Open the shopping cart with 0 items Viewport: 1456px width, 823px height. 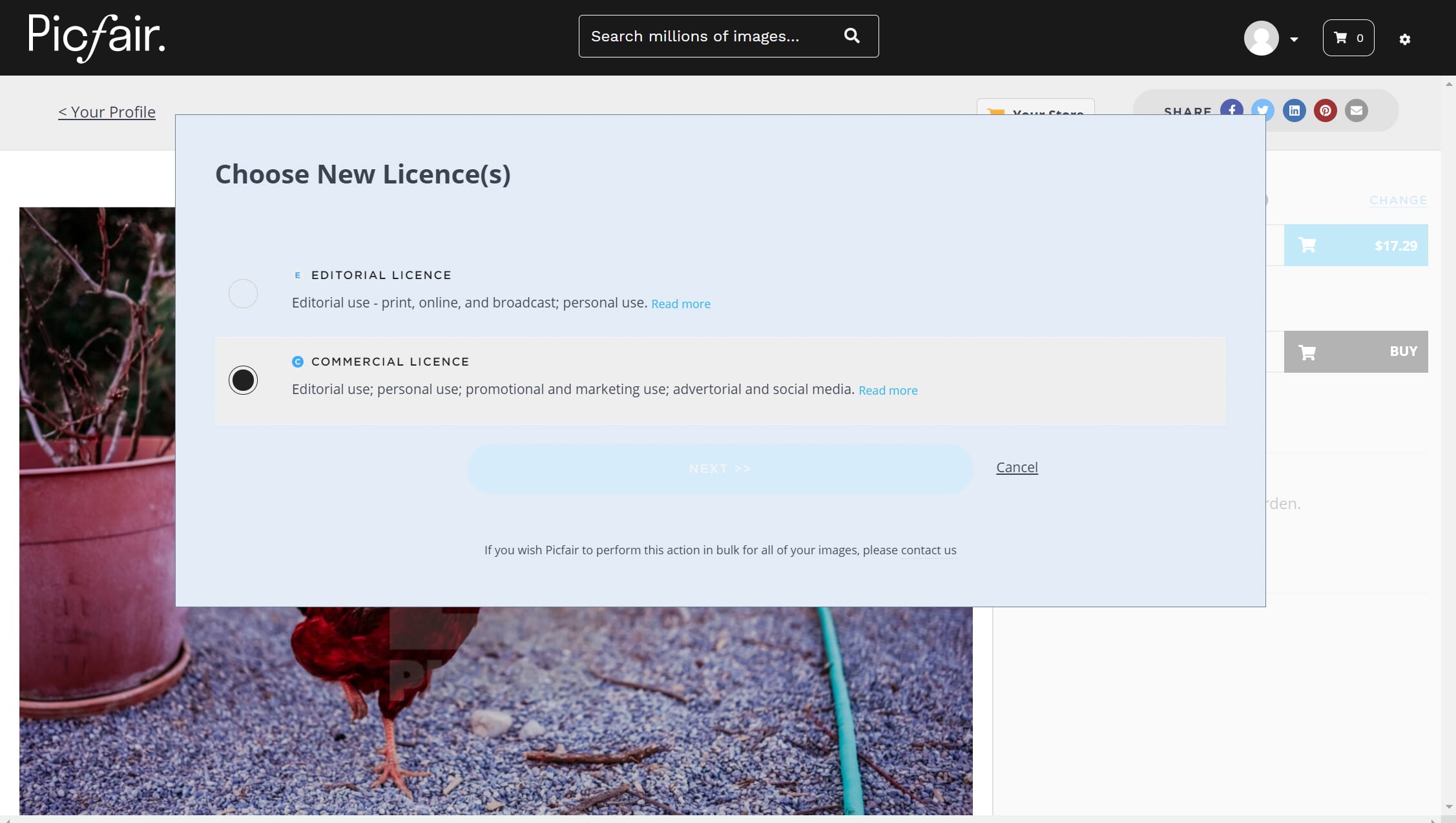coord(1348,38)
